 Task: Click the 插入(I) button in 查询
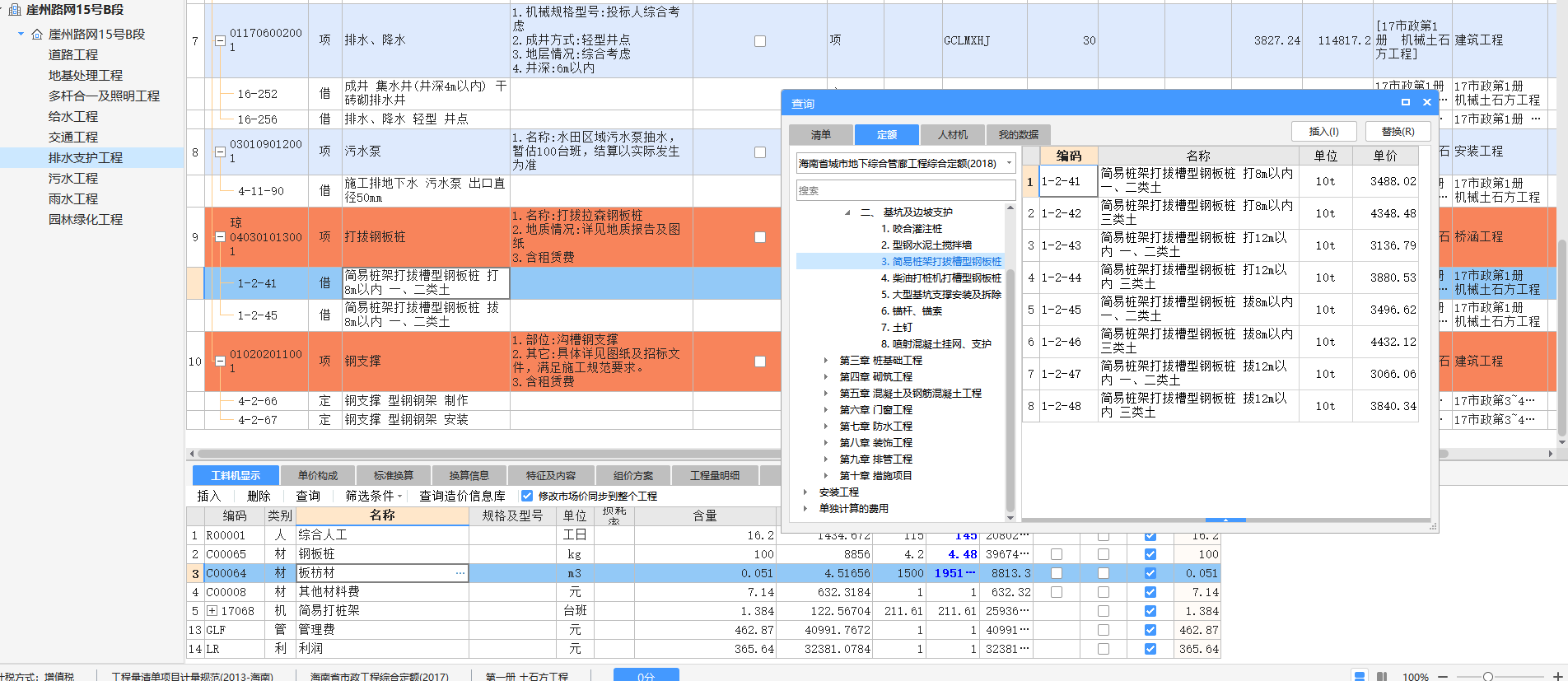(1323, 131)
